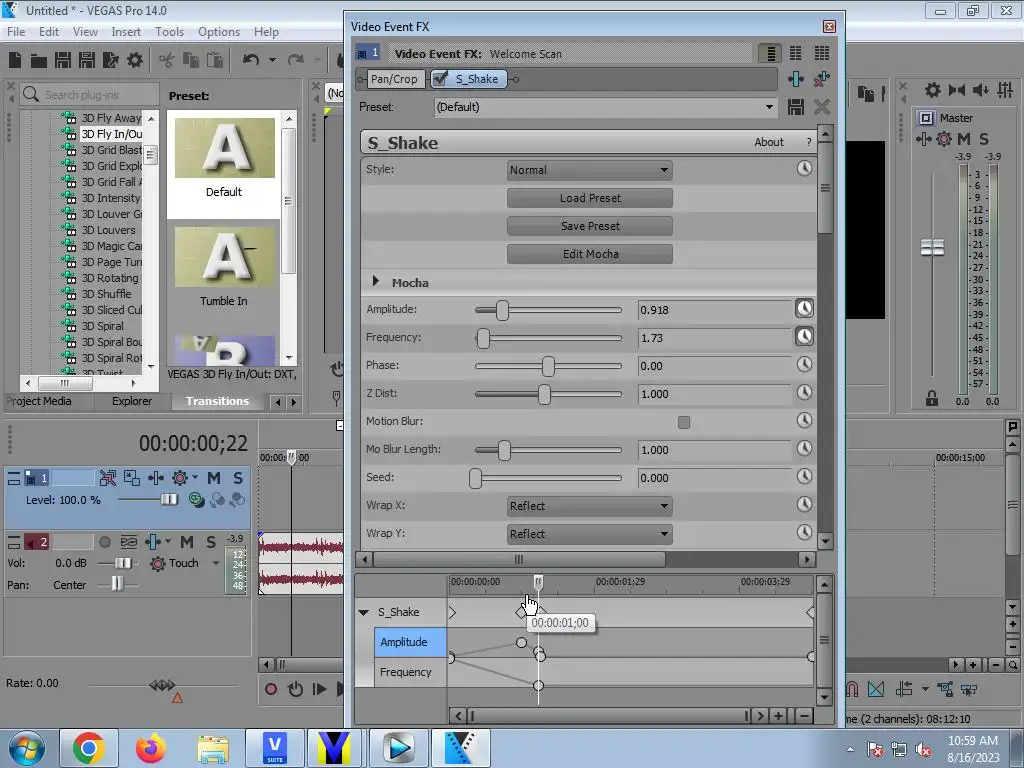Expand the Mocha section triangle
Image resolution: width=1024 pixels, height=768 pixels.
tap(376, 281)
